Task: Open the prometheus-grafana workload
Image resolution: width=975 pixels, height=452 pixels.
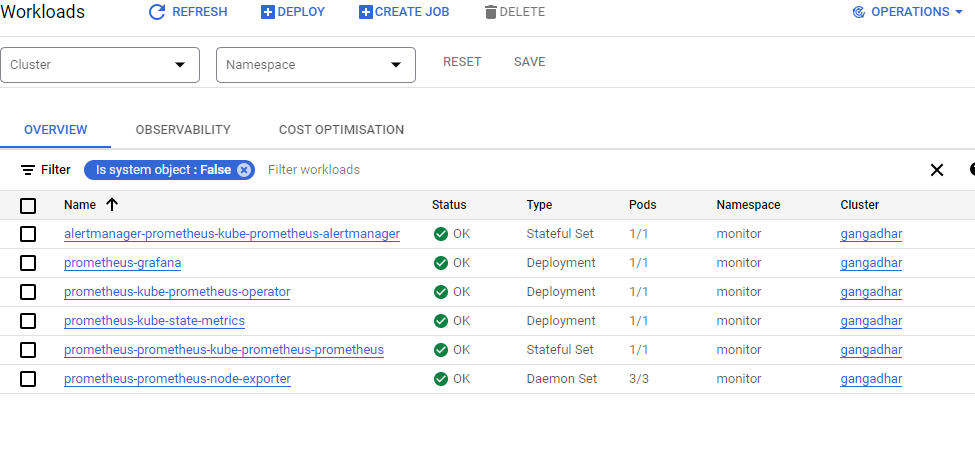Action: tap(122, 263)
